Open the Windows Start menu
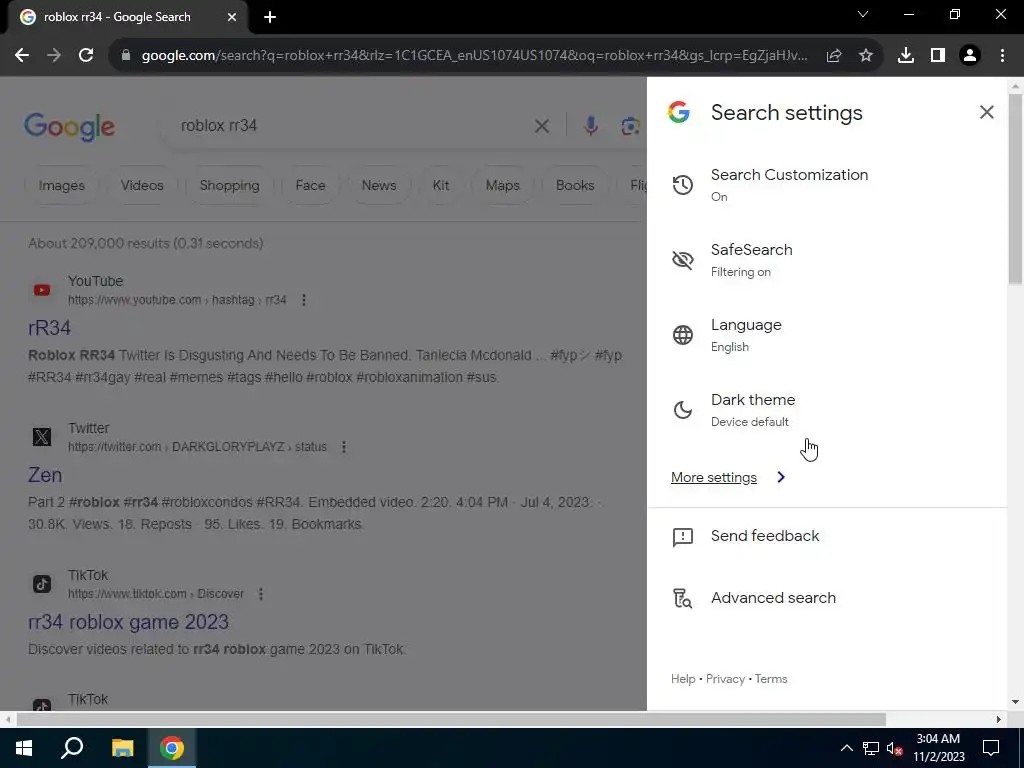 click(24, 748)
